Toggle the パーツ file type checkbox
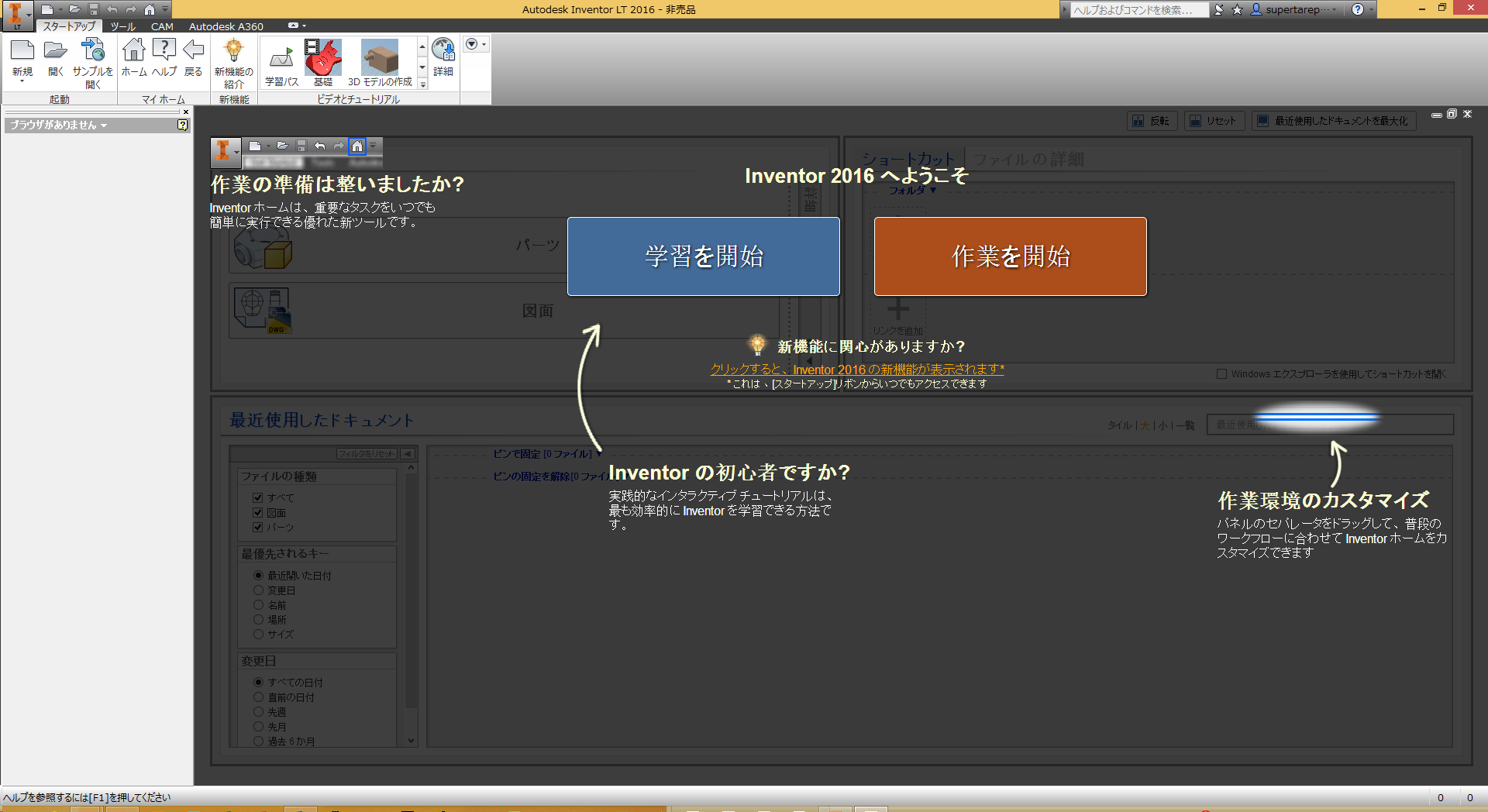The height and width of the screenshot is (812, 1488). pos(258,527)
